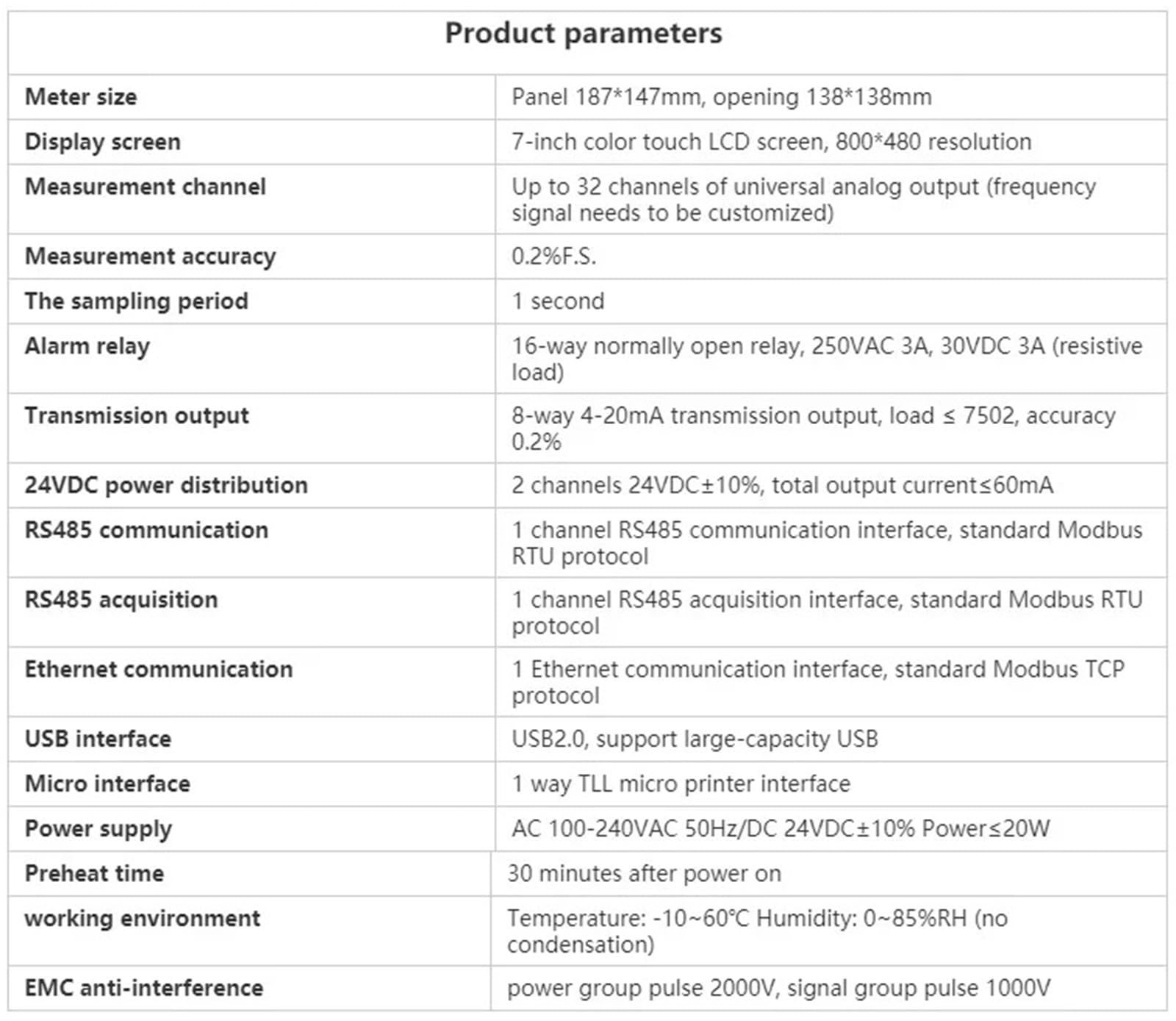Click the working environment label
Image resolution: width=1176 pixels, height=1021 pixels.
click(143, 919)
